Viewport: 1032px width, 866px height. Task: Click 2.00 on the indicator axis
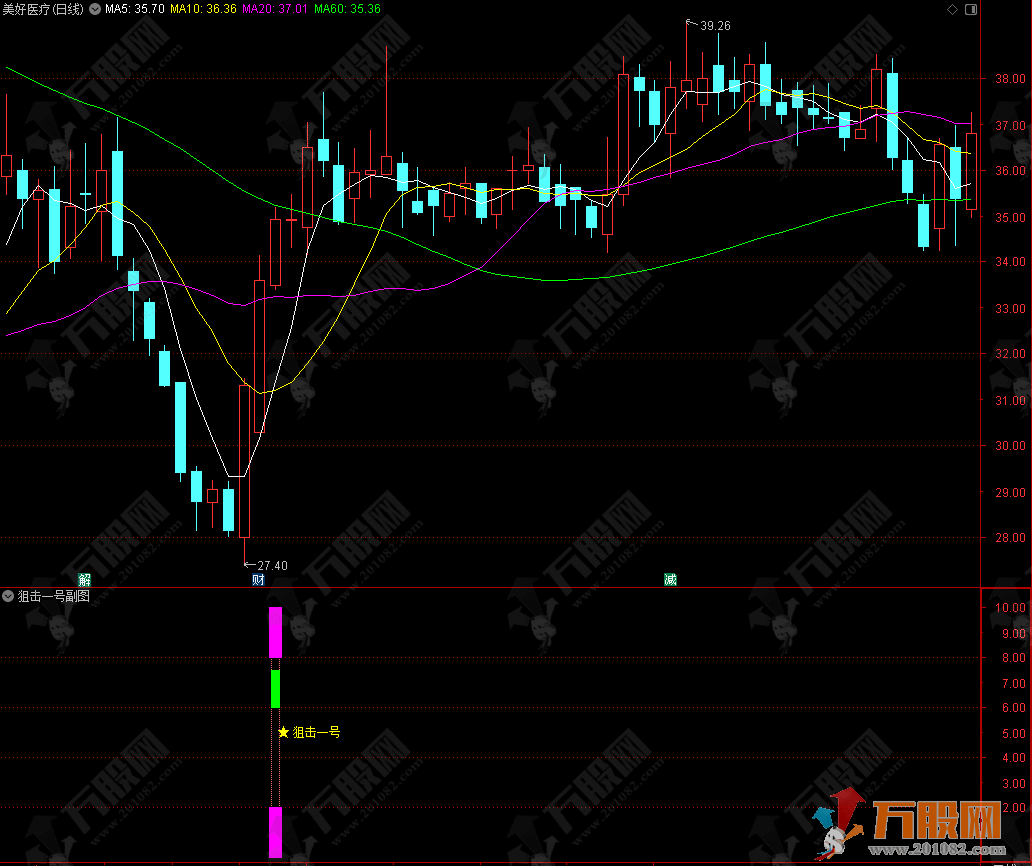pyautogui.click(x=1013, y=808)
